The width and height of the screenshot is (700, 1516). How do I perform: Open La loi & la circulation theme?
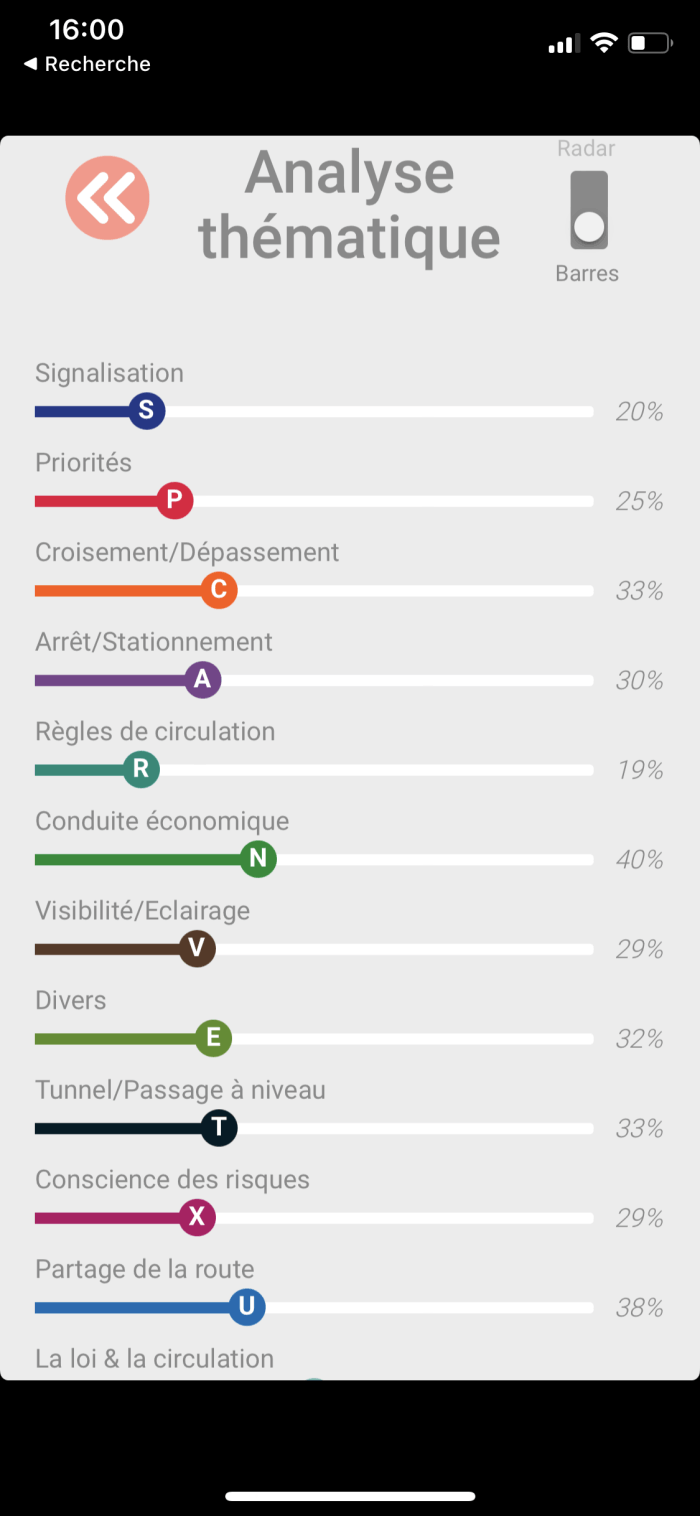(154, 1359)
